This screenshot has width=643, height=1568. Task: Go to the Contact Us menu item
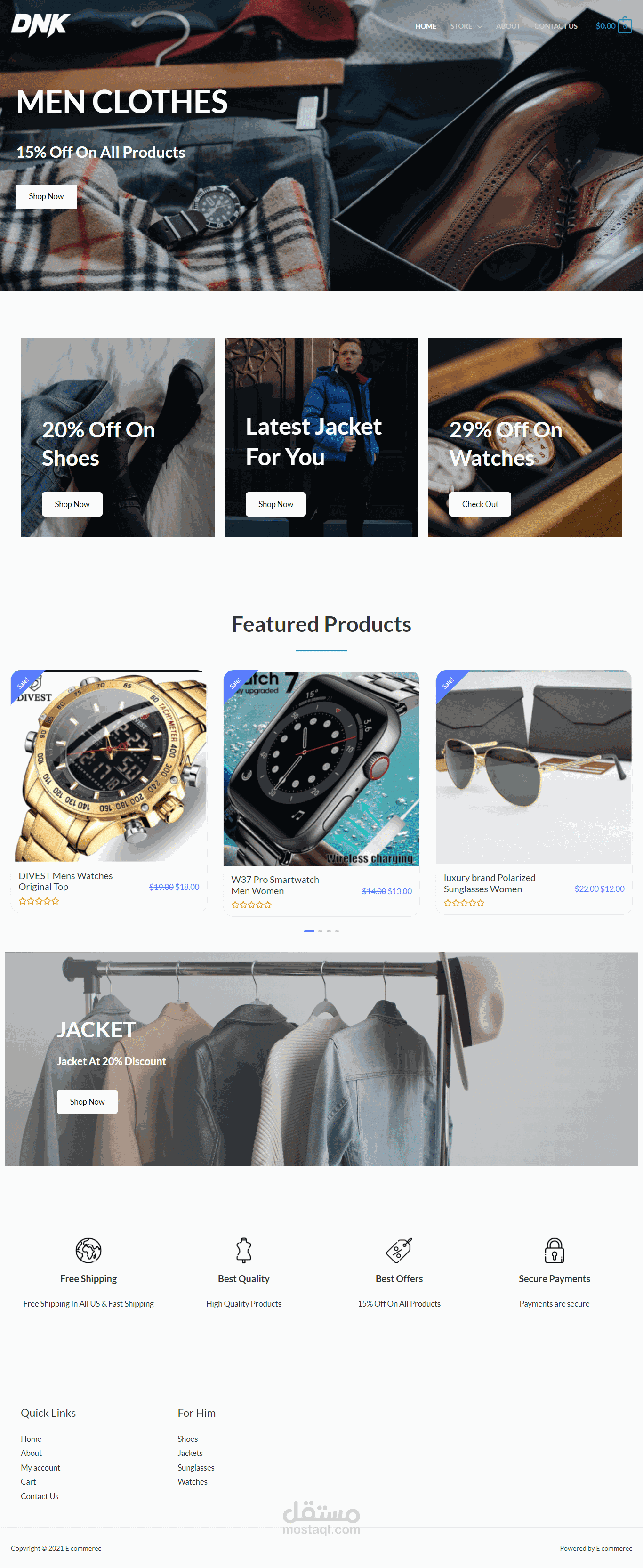click(x=556, y=26)
